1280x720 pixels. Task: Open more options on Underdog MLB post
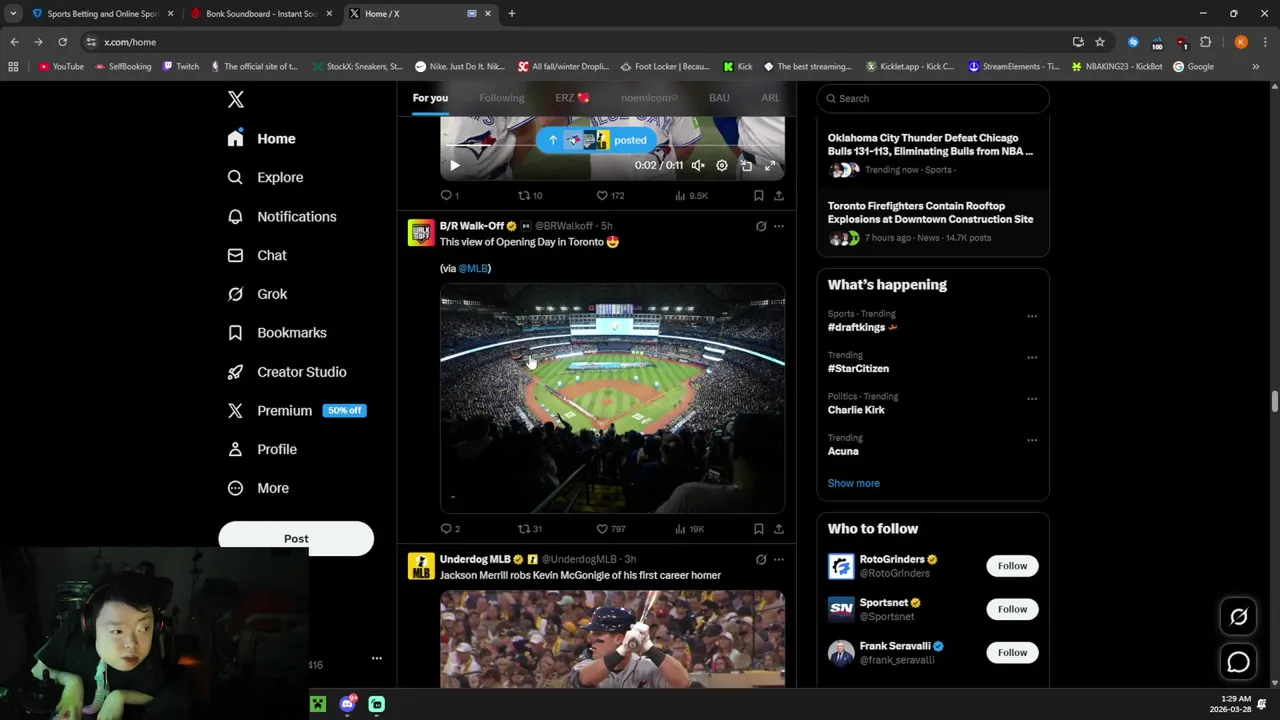pos(779,559)
